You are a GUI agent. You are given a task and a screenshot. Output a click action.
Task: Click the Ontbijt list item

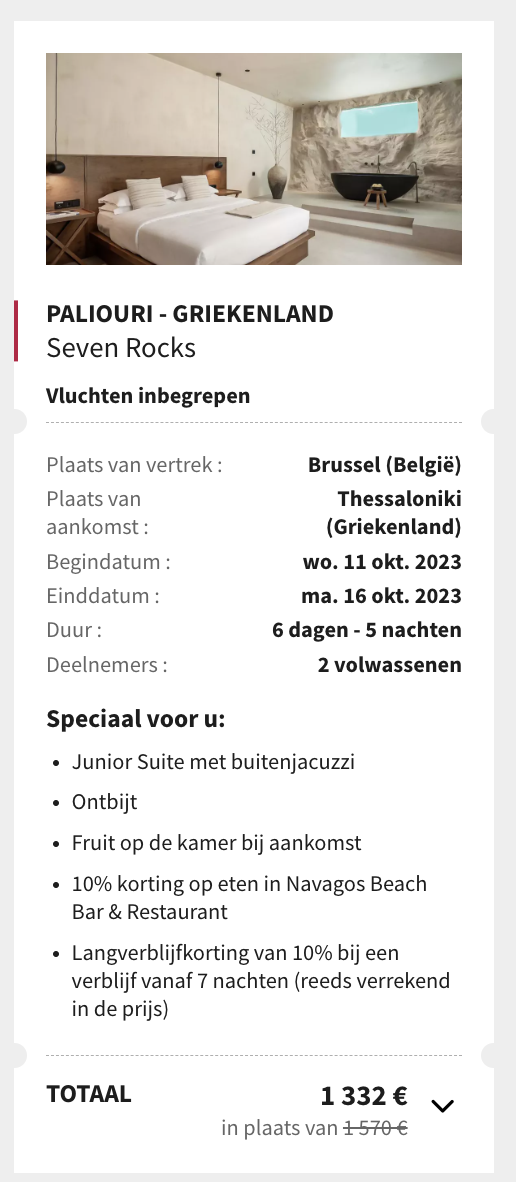point(105,802)
